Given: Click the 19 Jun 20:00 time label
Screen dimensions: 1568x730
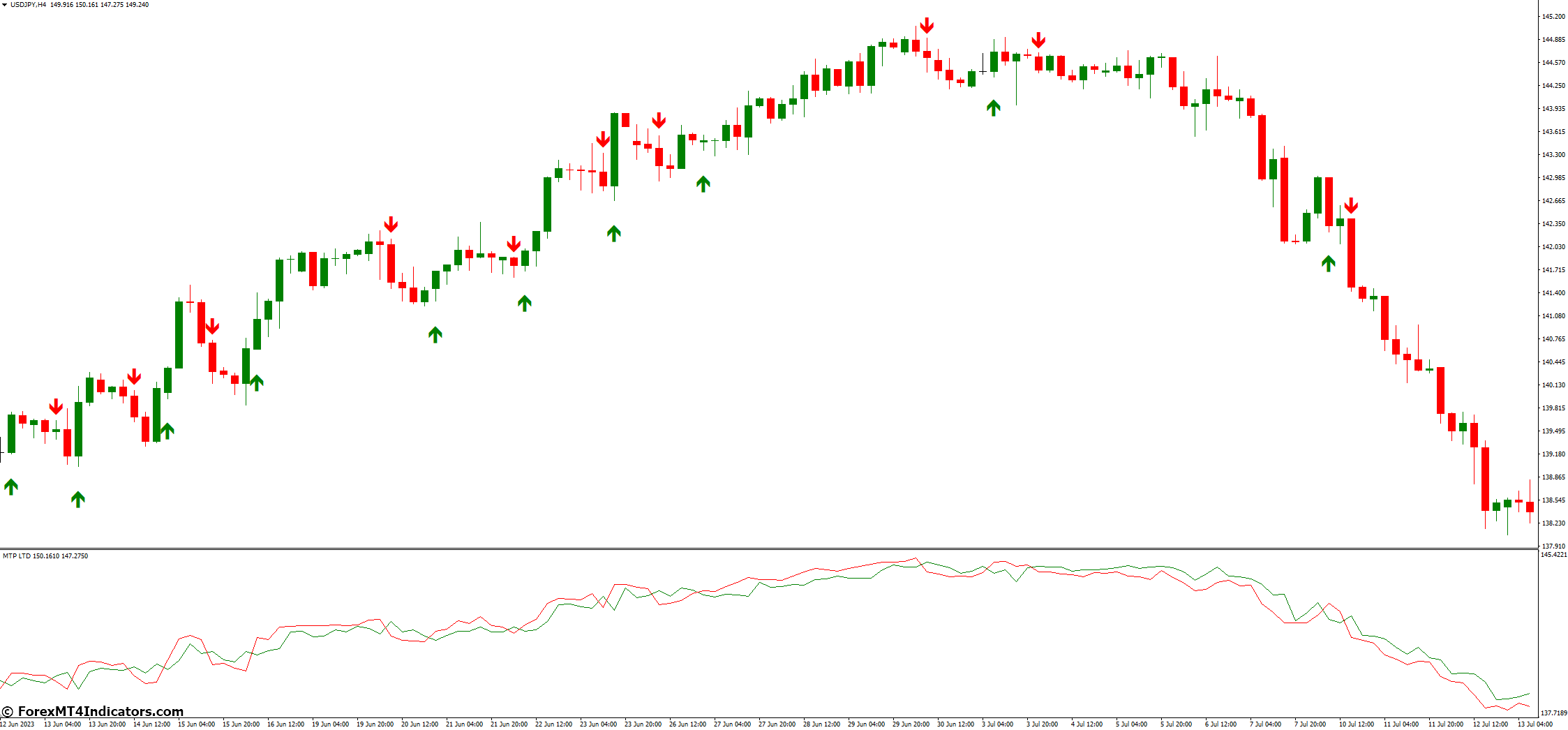Looking at the screenshot, I should click(x=375, y=724).
